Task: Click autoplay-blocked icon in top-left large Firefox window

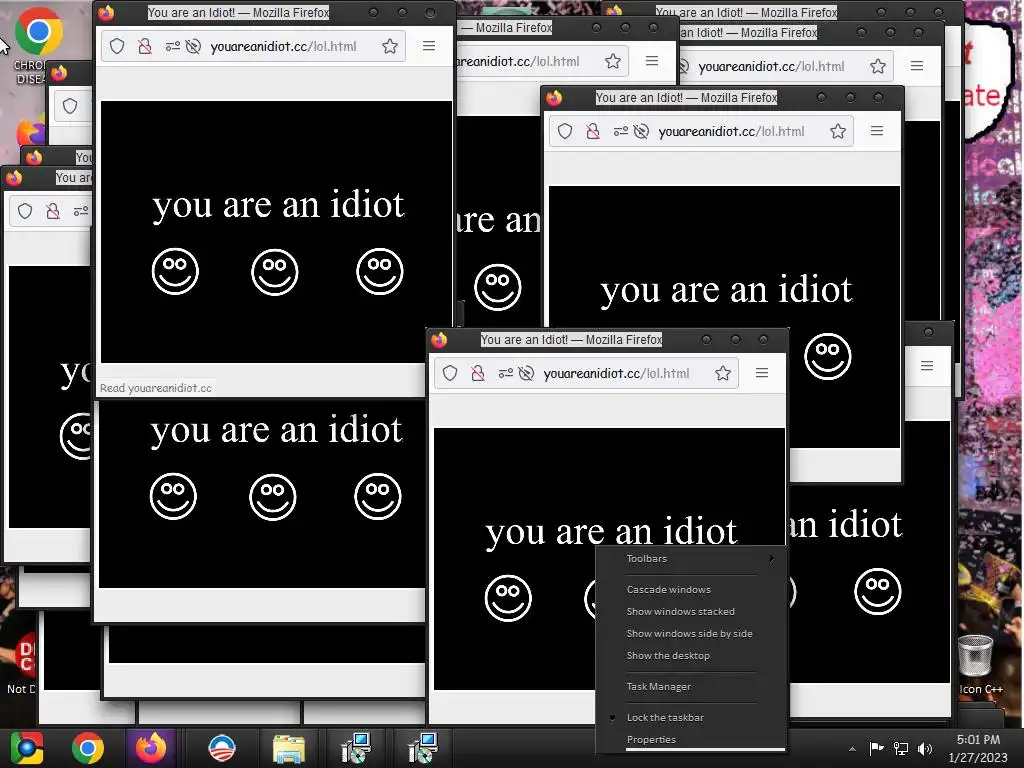Action: tap(193, 46)
